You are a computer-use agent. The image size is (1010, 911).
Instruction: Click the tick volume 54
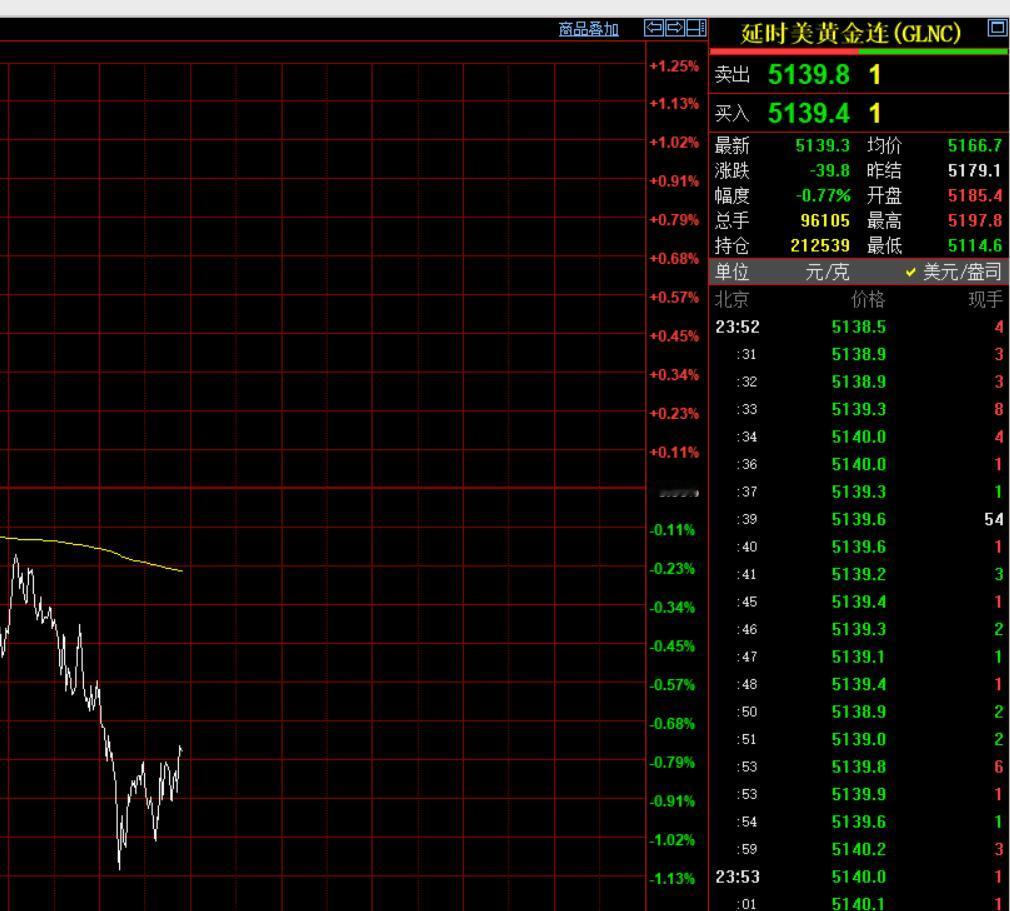(993, 519)
